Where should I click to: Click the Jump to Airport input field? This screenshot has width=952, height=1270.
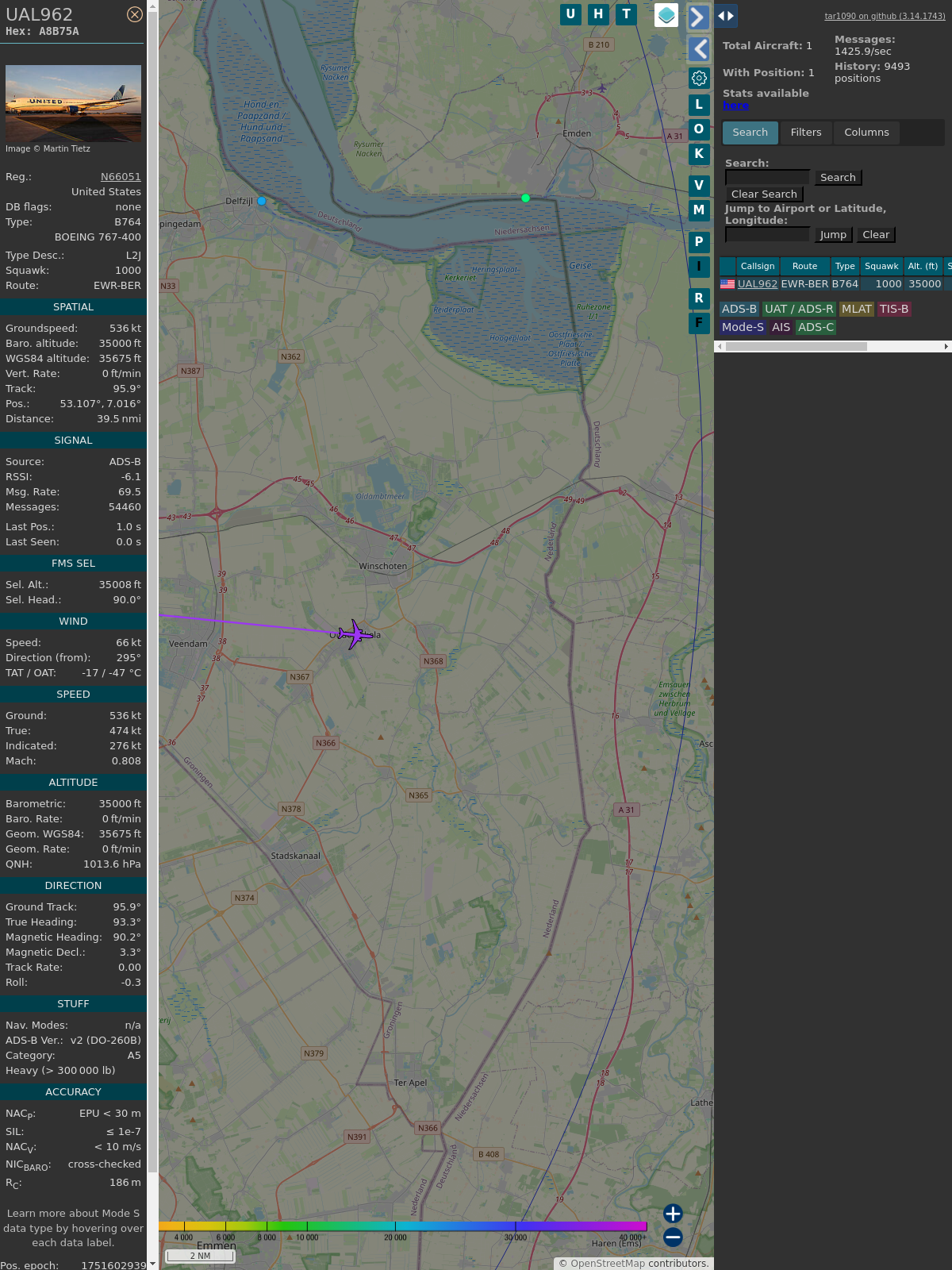767,234
